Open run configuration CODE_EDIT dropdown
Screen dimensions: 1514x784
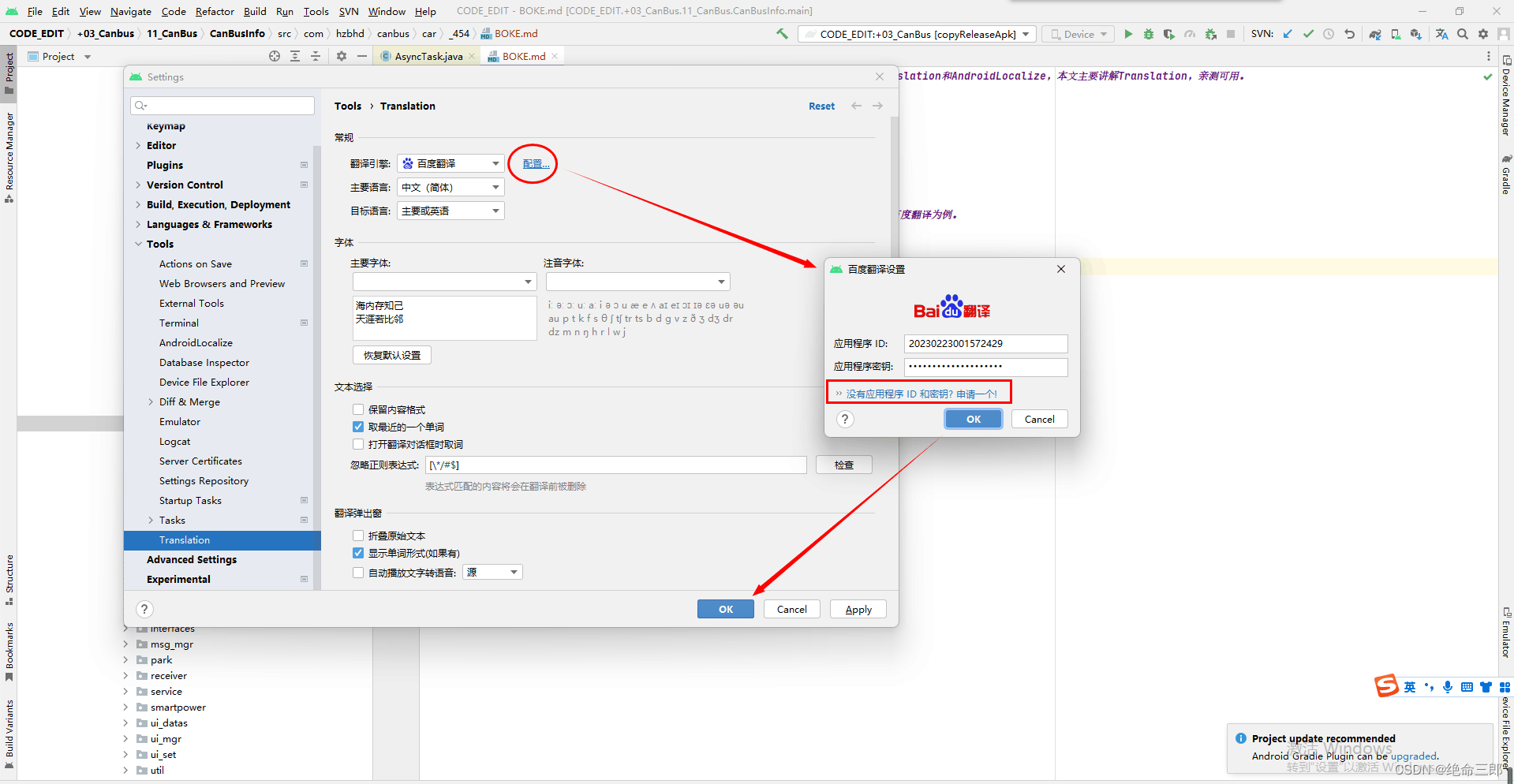click(918, 34)
